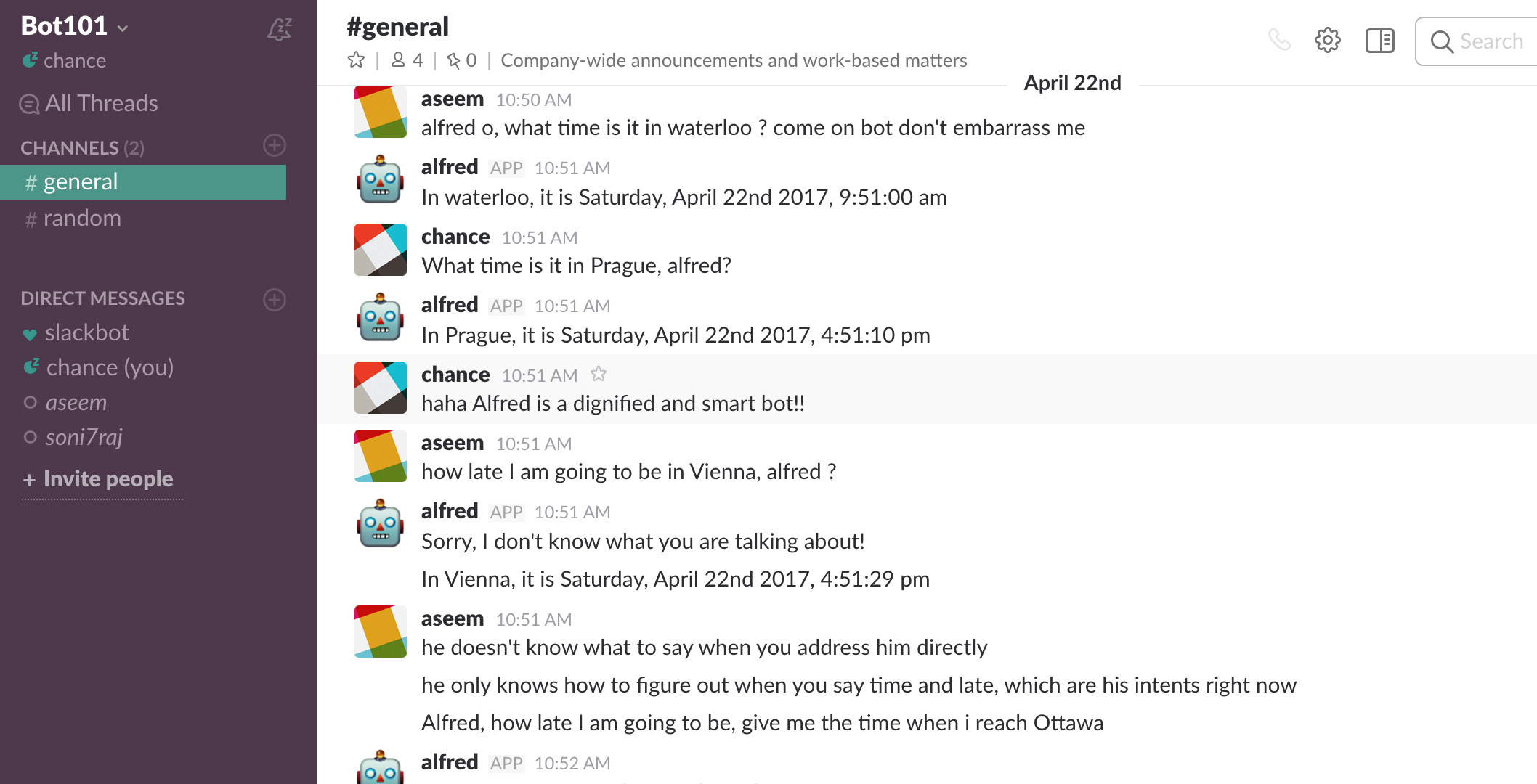1537x784 pixels.
Task: Open the Bot101 workspace menu
Action: 74,27
